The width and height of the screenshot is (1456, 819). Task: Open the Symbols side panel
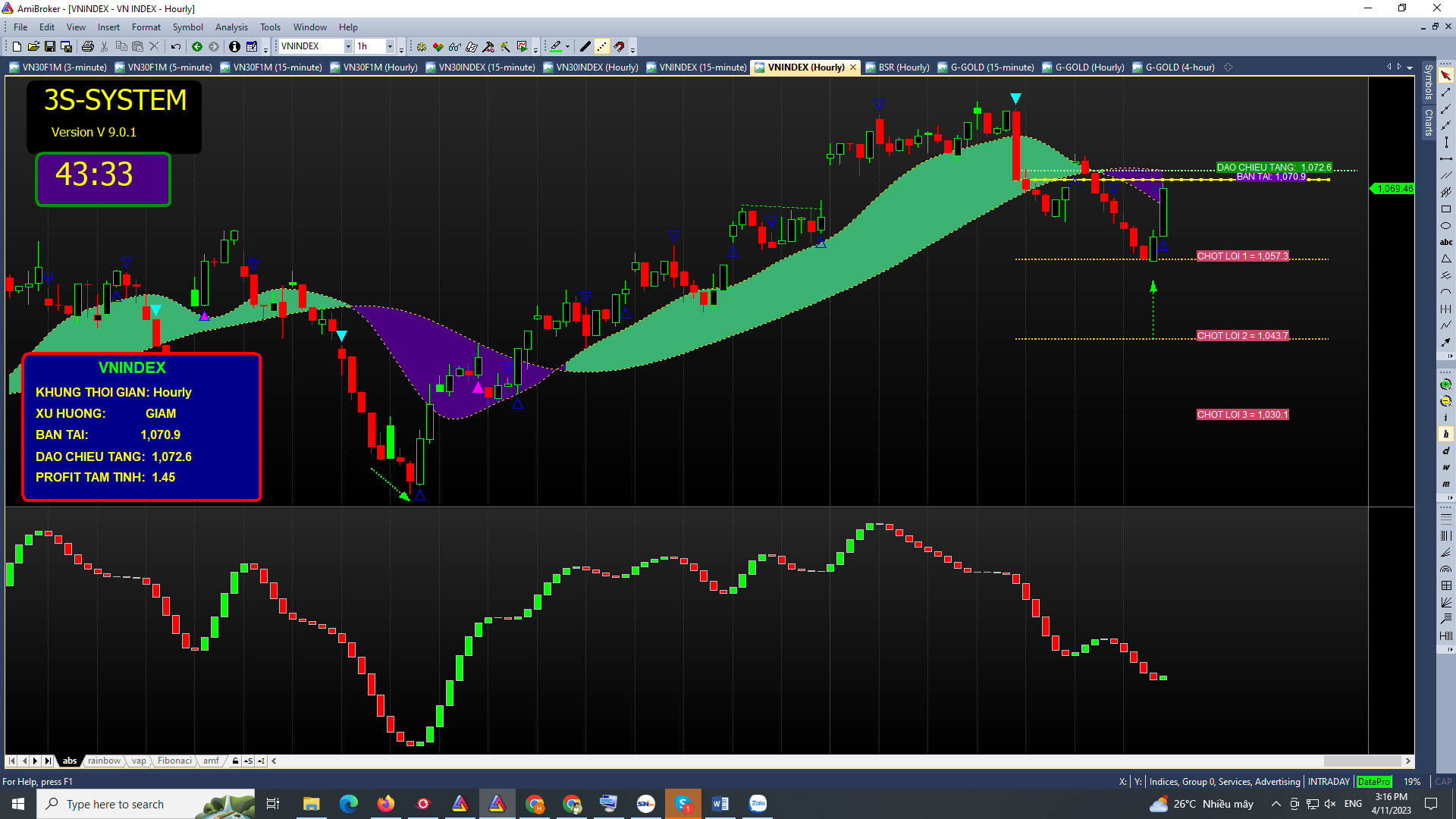[1429, 82]
